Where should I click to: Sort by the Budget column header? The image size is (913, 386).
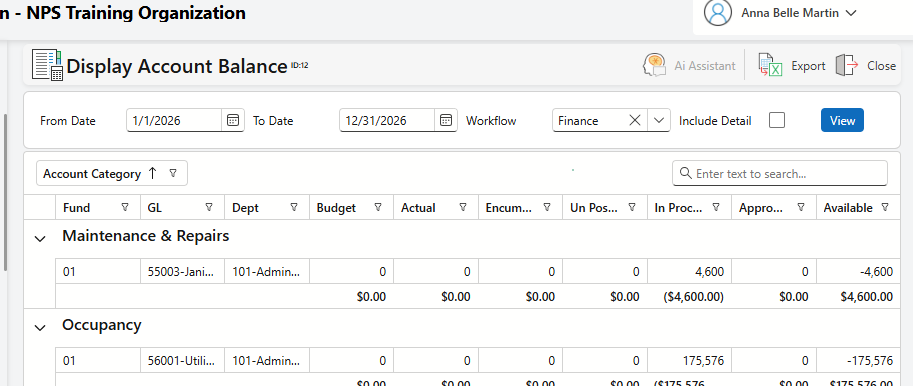[336, 208]
